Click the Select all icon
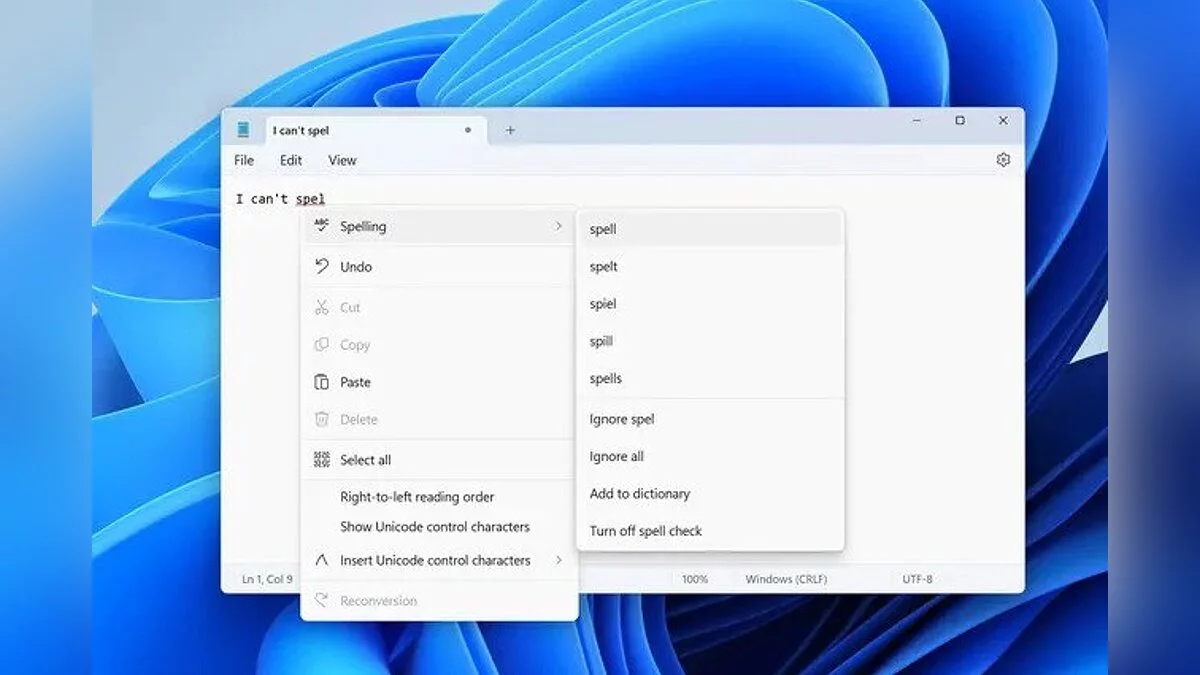This screenshot has width=1200, height=675. tap(321, 460)
